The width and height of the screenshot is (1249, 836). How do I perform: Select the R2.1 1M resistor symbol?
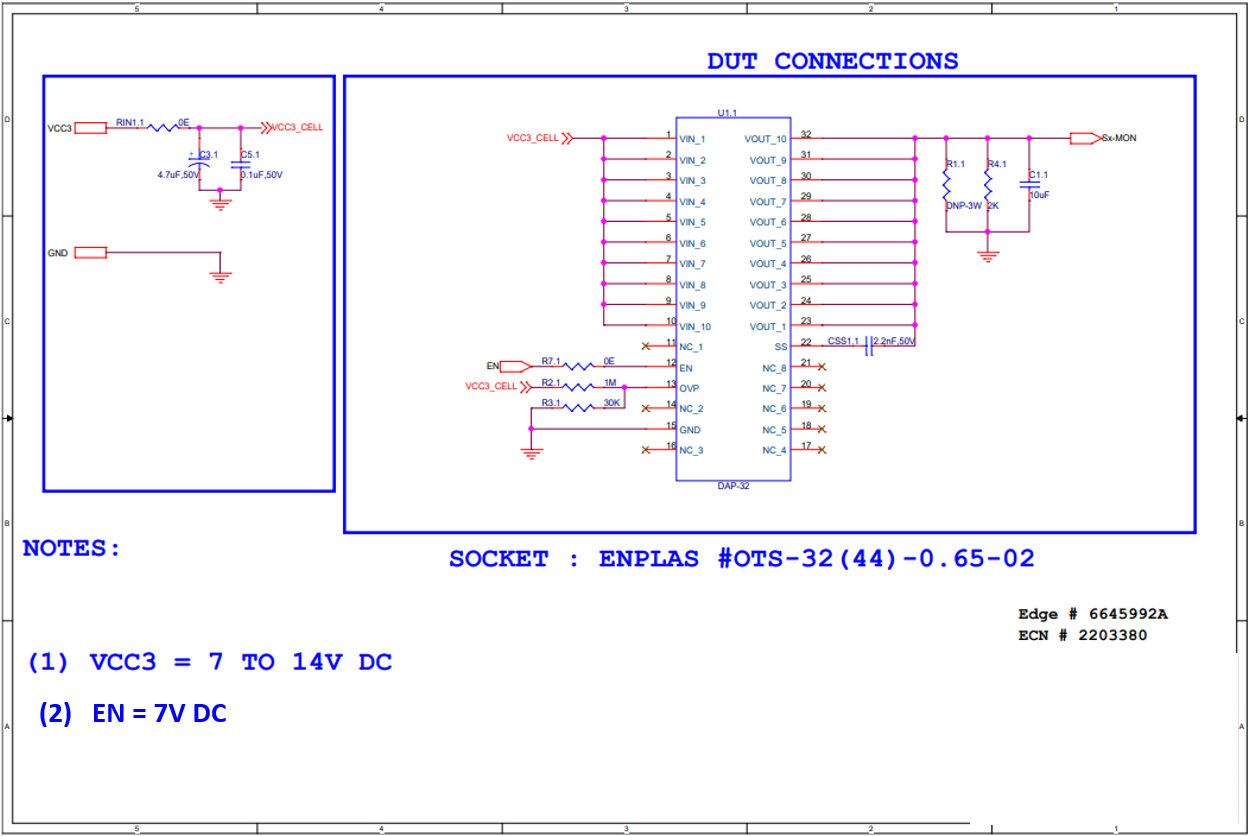[x=580, y=387]
